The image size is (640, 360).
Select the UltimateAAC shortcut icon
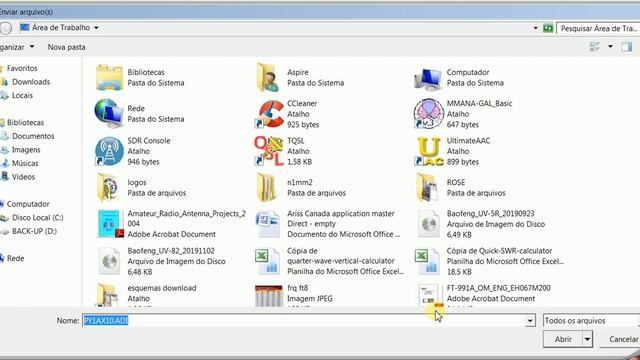point(429,151)
